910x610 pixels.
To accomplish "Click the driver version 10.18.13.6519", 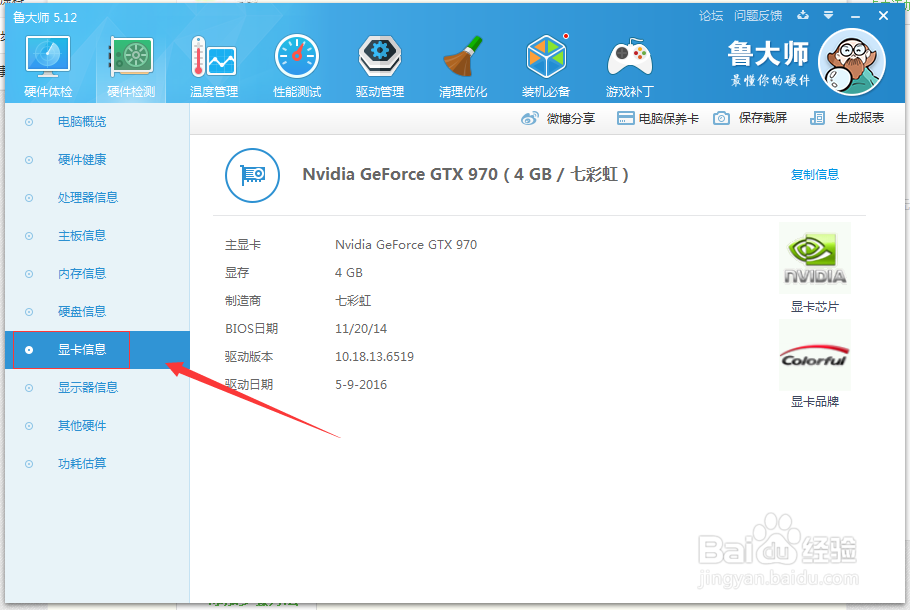I will pyautogui.click(x=374, y=356).
